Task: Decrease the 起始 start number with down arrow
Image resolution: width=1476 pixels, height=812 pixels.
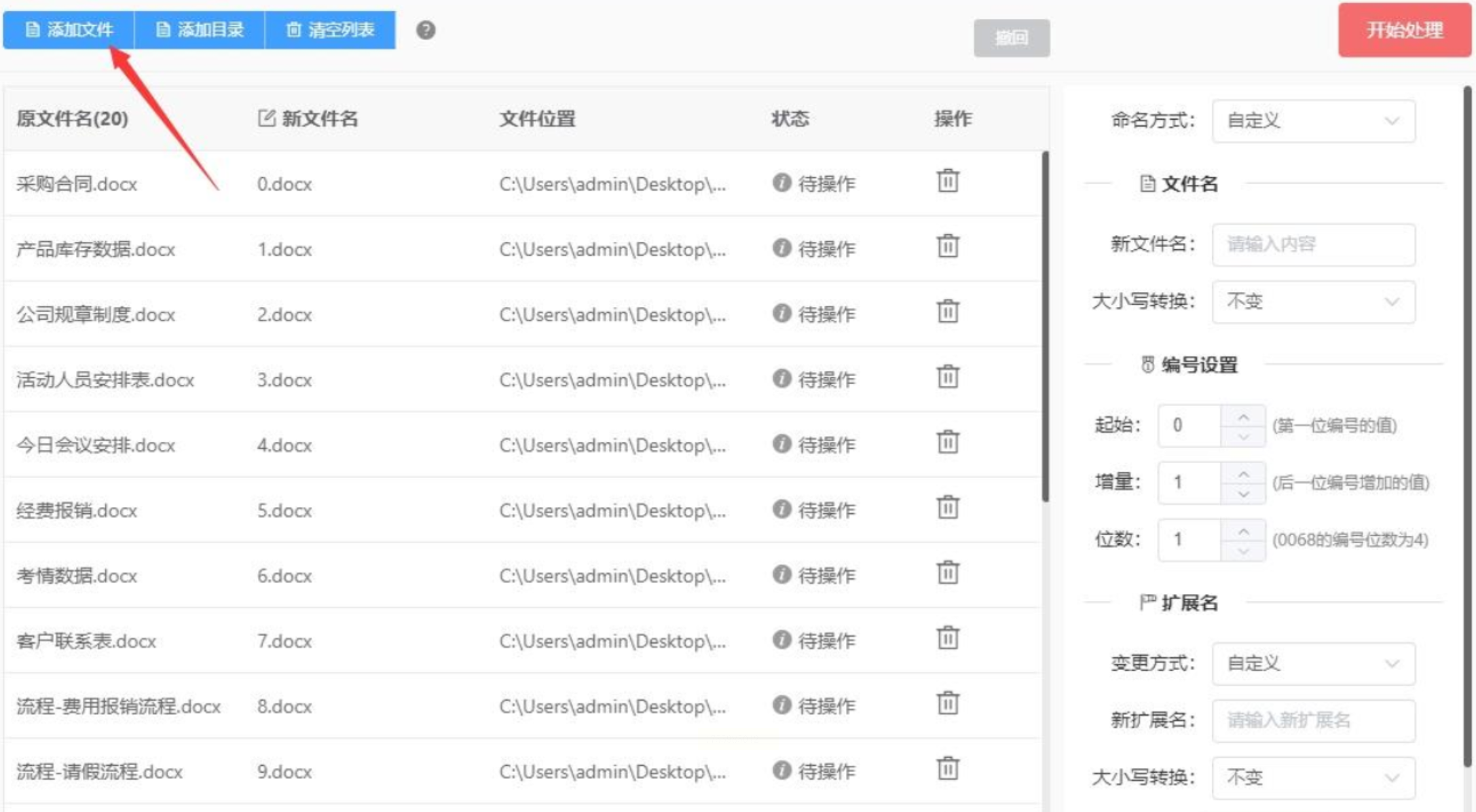Action: pyautogui.click(x=1243, y=437)
